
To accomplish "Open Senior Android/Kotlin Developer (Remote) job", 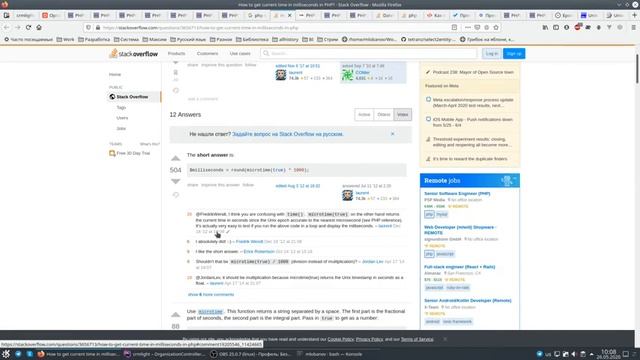I will (468, 300).
